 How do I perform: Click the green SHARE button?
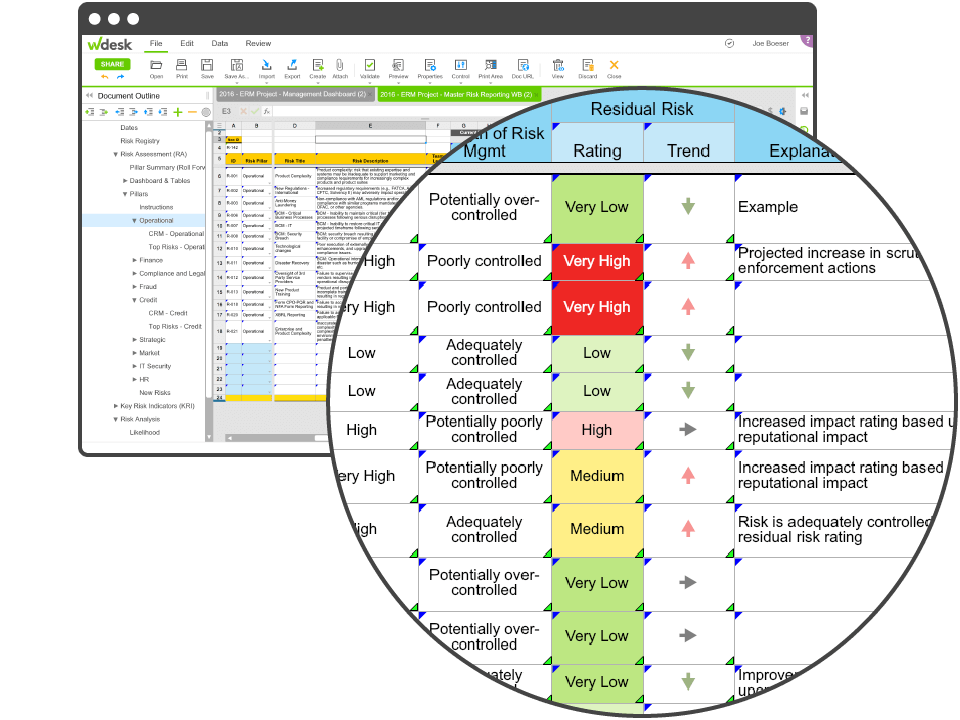click(112, 63)
